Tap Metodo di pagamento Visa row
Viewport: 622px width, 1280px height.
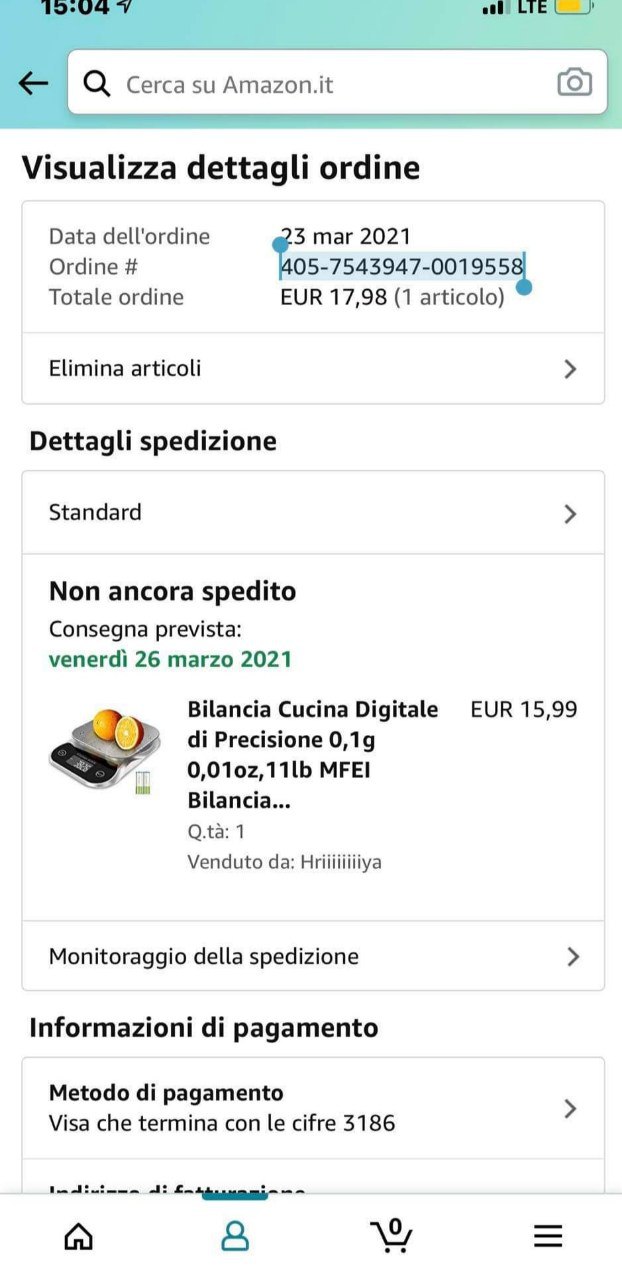pos(222,1108)
